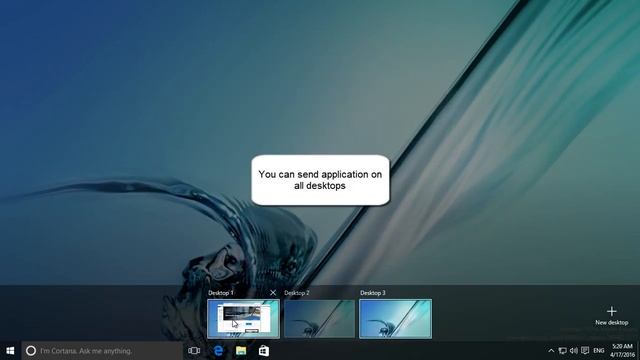The height and width of the screenshot is (360, 640).
Task: Show hidden system tray icons
Action: tap(551, 351)
